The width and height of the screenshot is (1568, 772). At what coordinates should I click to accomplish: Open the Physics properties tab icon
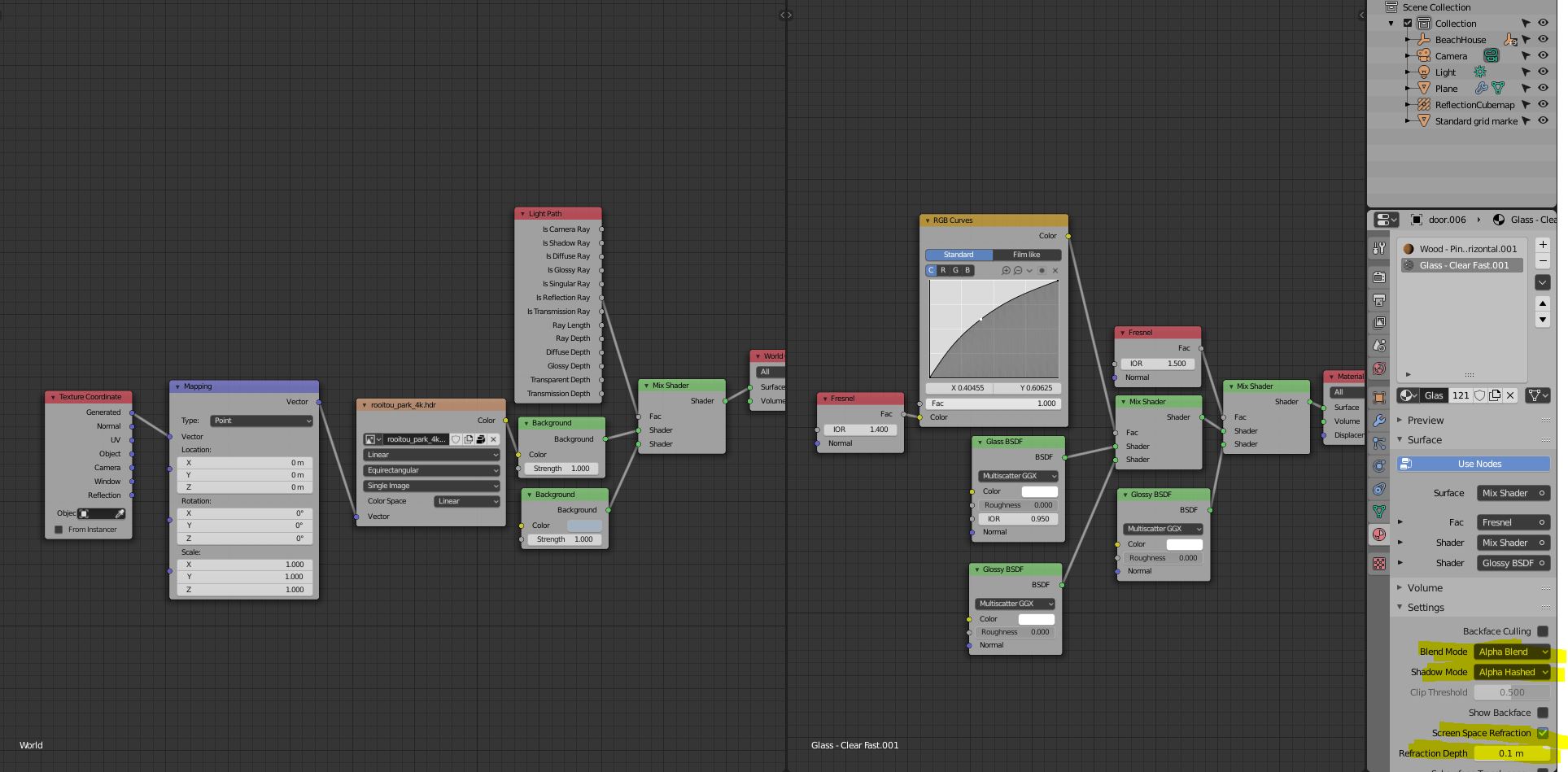(x=1379, y=466)
